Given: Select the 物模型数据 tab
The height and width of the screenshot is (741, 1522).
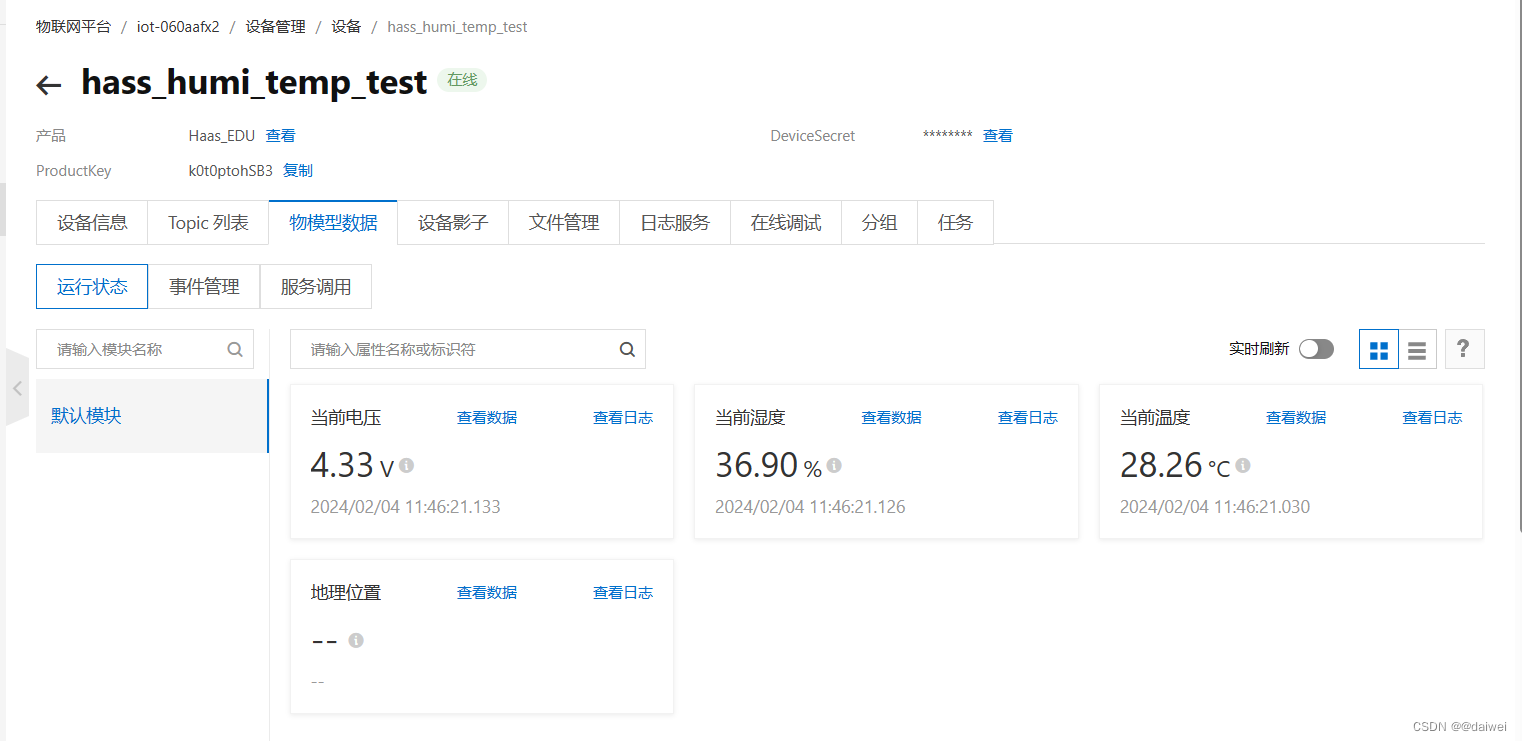Looking at the screenshot, I should point(333,223).
